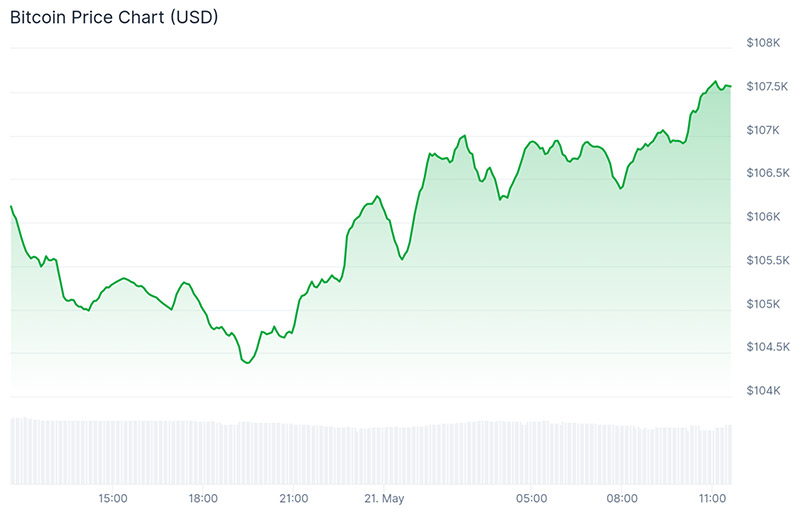
Task: Click the 11:00 time axis label
Action: [x=712, y=499]
